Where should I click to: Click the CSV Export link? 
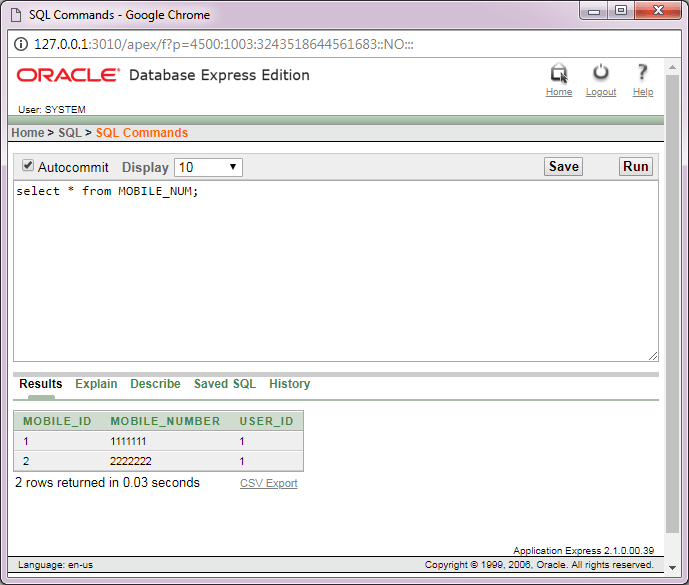click(x=268, y=483)
